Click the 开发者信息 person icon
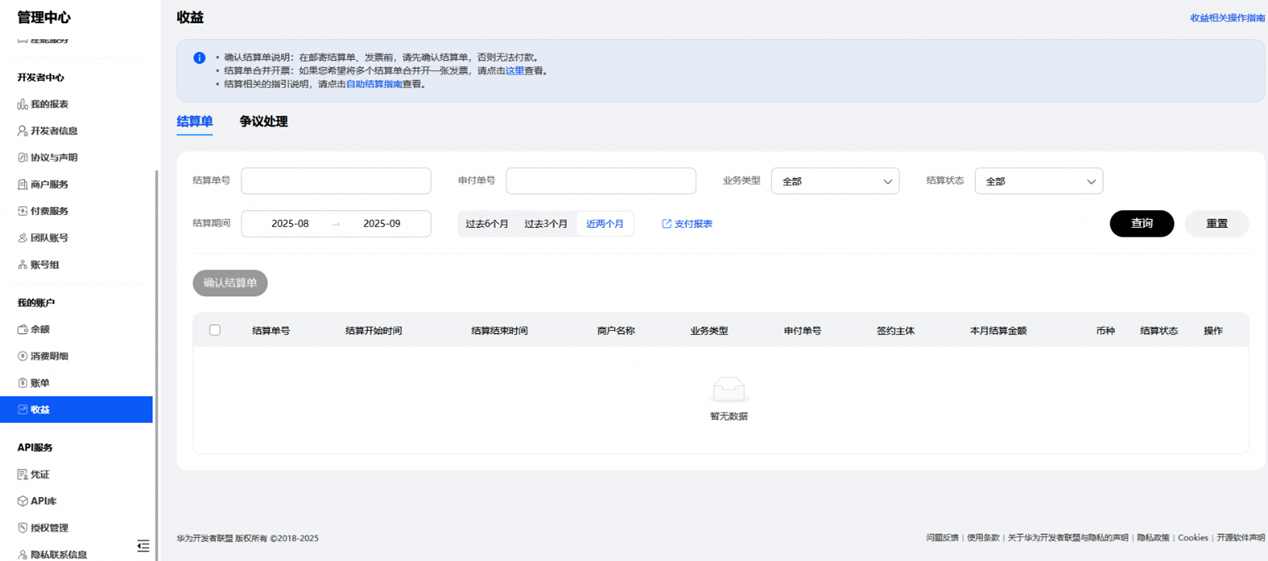The width and height of the screenshot is (1268, 561). click(22, 131)
